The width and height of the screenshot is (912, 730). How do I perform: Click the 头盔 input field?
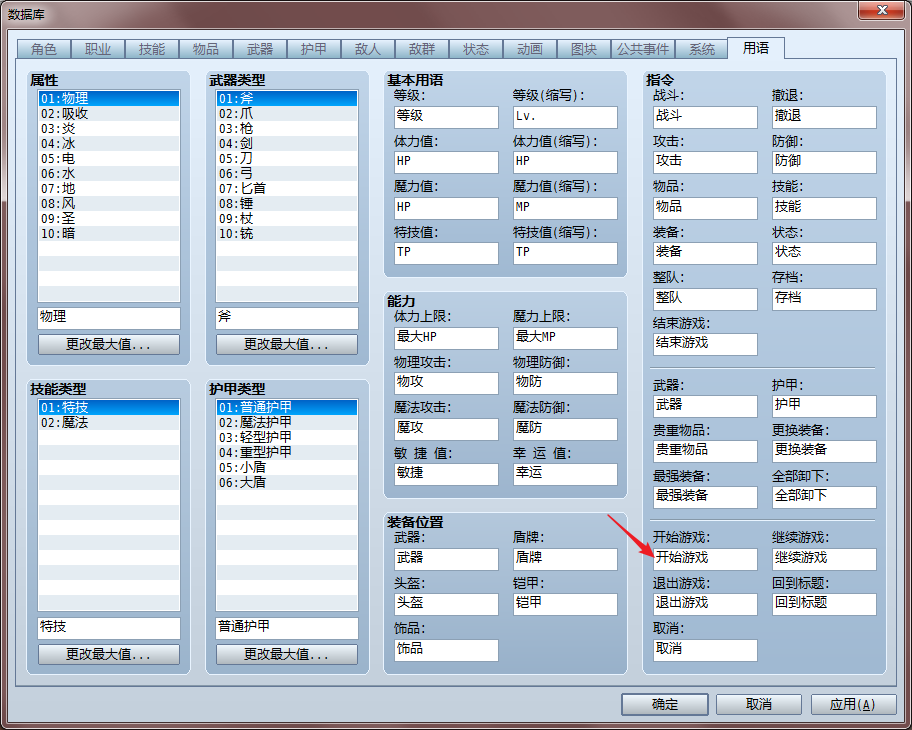tap(446, 604)
